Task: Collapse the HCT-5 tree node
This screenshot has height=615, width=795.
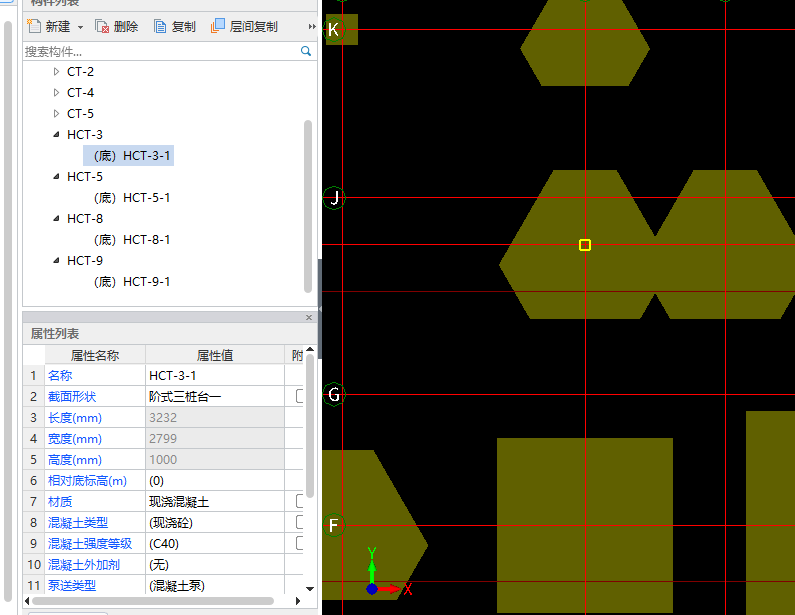Action: coord(56,176)
